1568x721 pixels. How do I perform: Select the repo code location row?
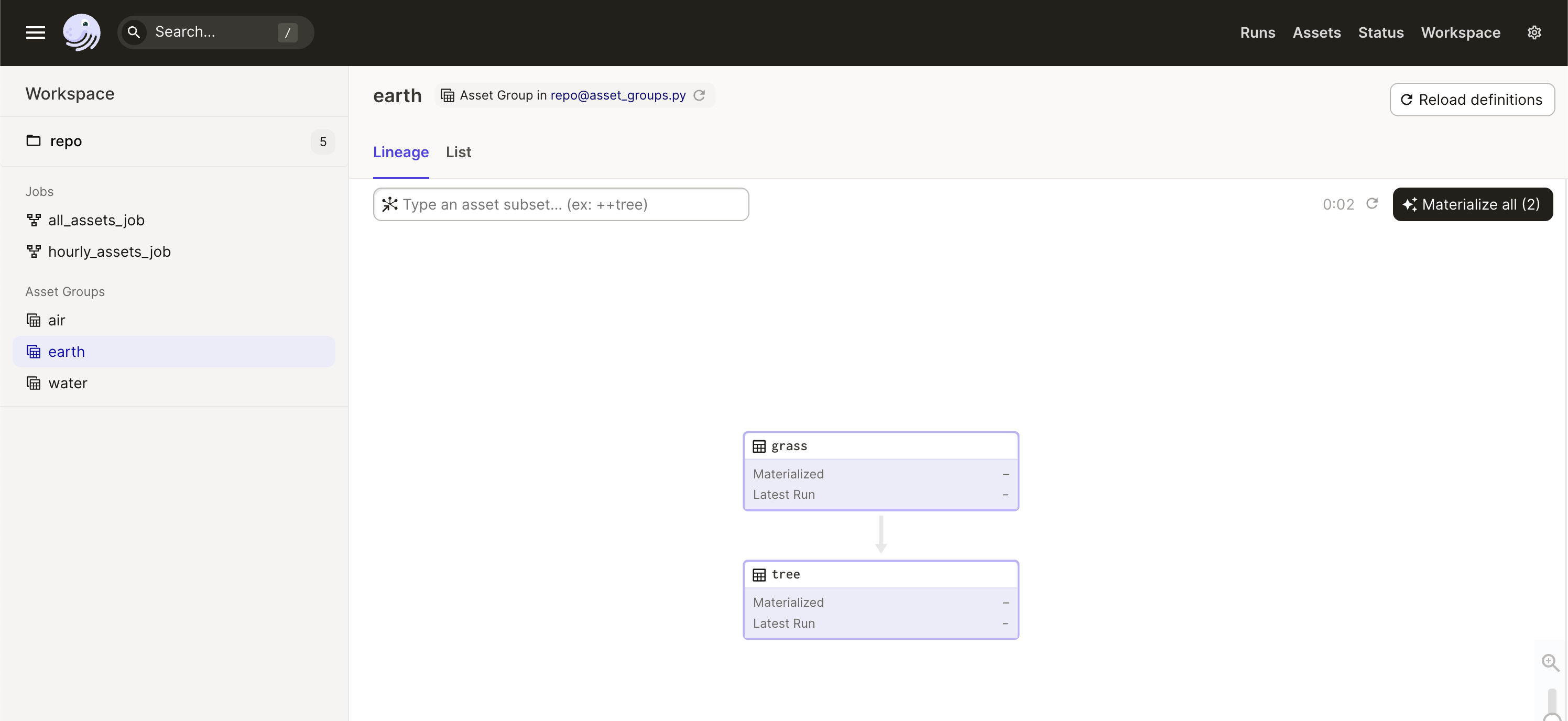174,141
